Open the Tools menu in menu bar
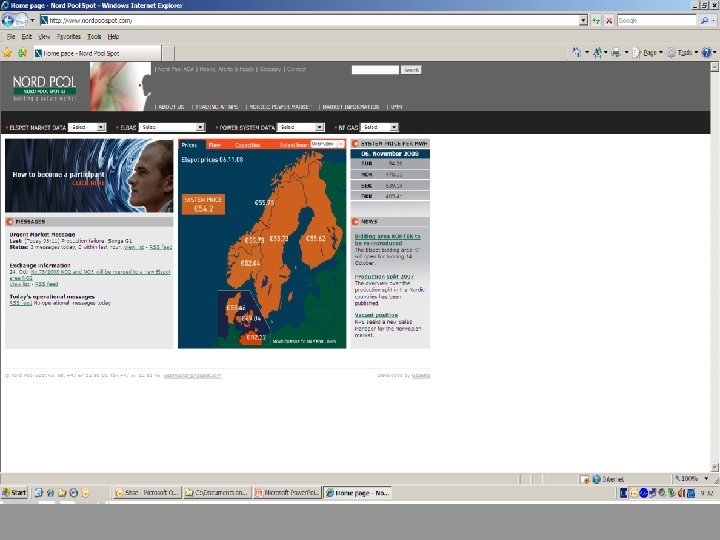This screenshot has height=540, width=720. [94, 37]
